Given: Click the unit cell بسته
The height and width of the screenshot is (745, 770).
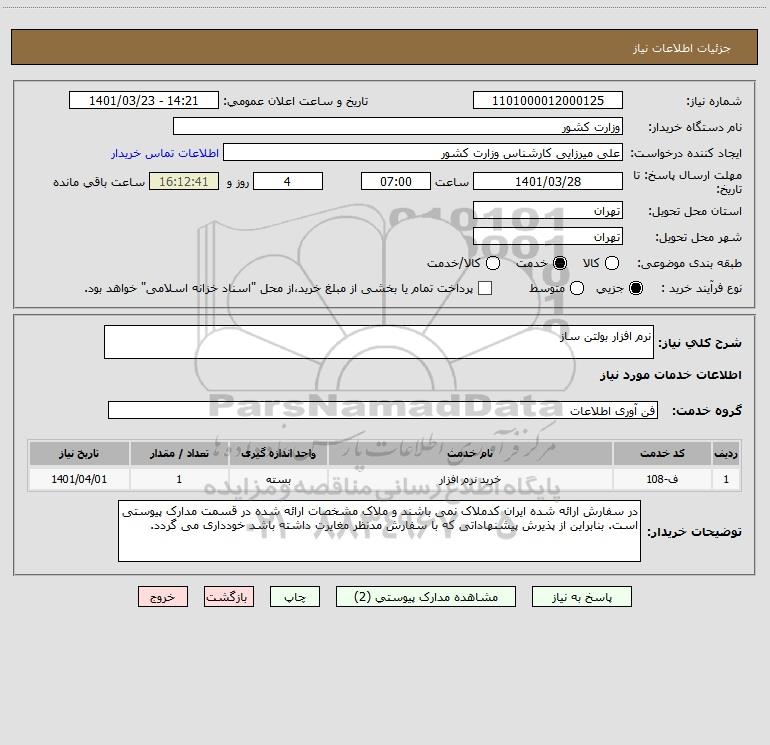Looking at the screenshot, I should tap(278, 479).
